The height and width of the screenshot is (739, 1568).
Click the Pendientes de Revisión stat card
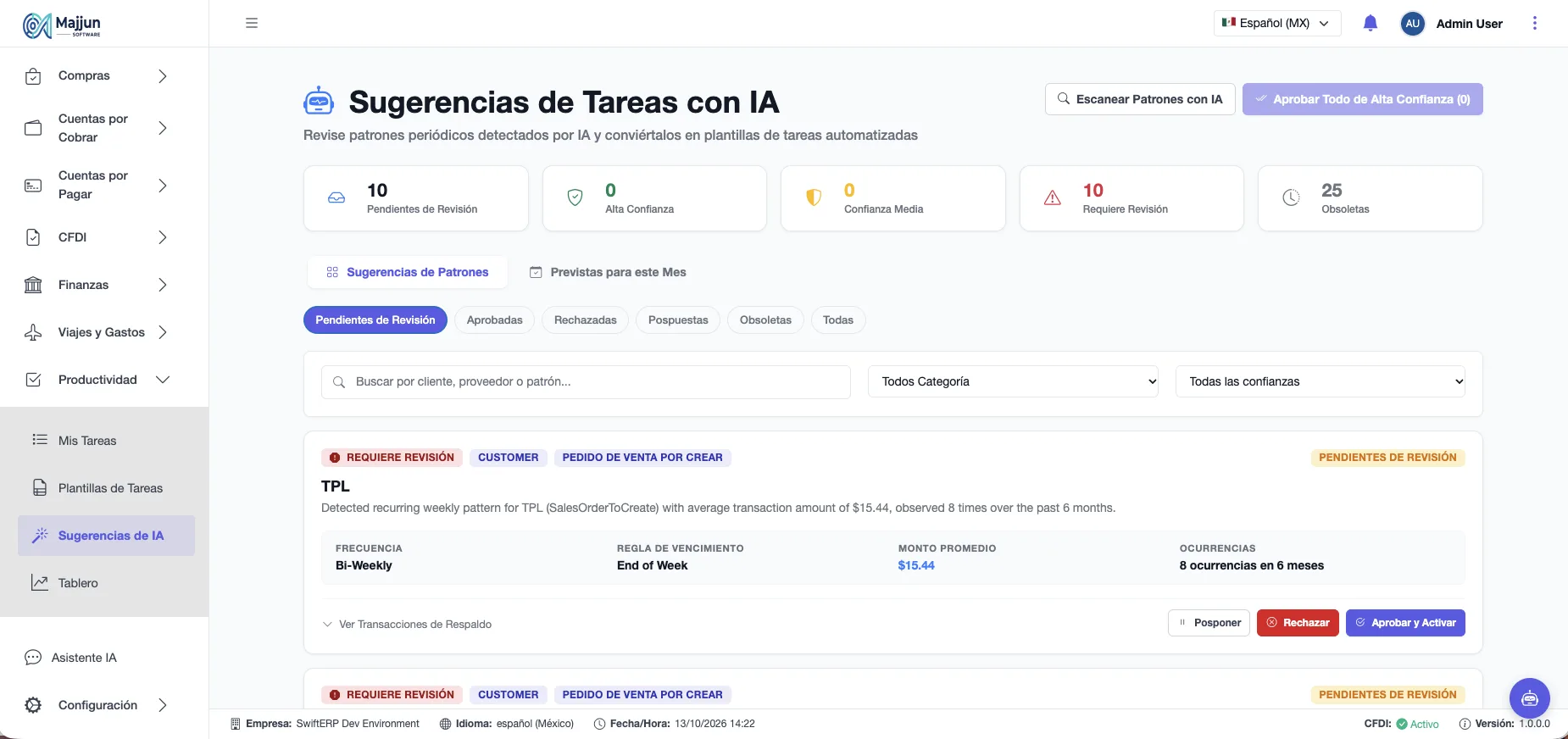(x=416, y=198)
